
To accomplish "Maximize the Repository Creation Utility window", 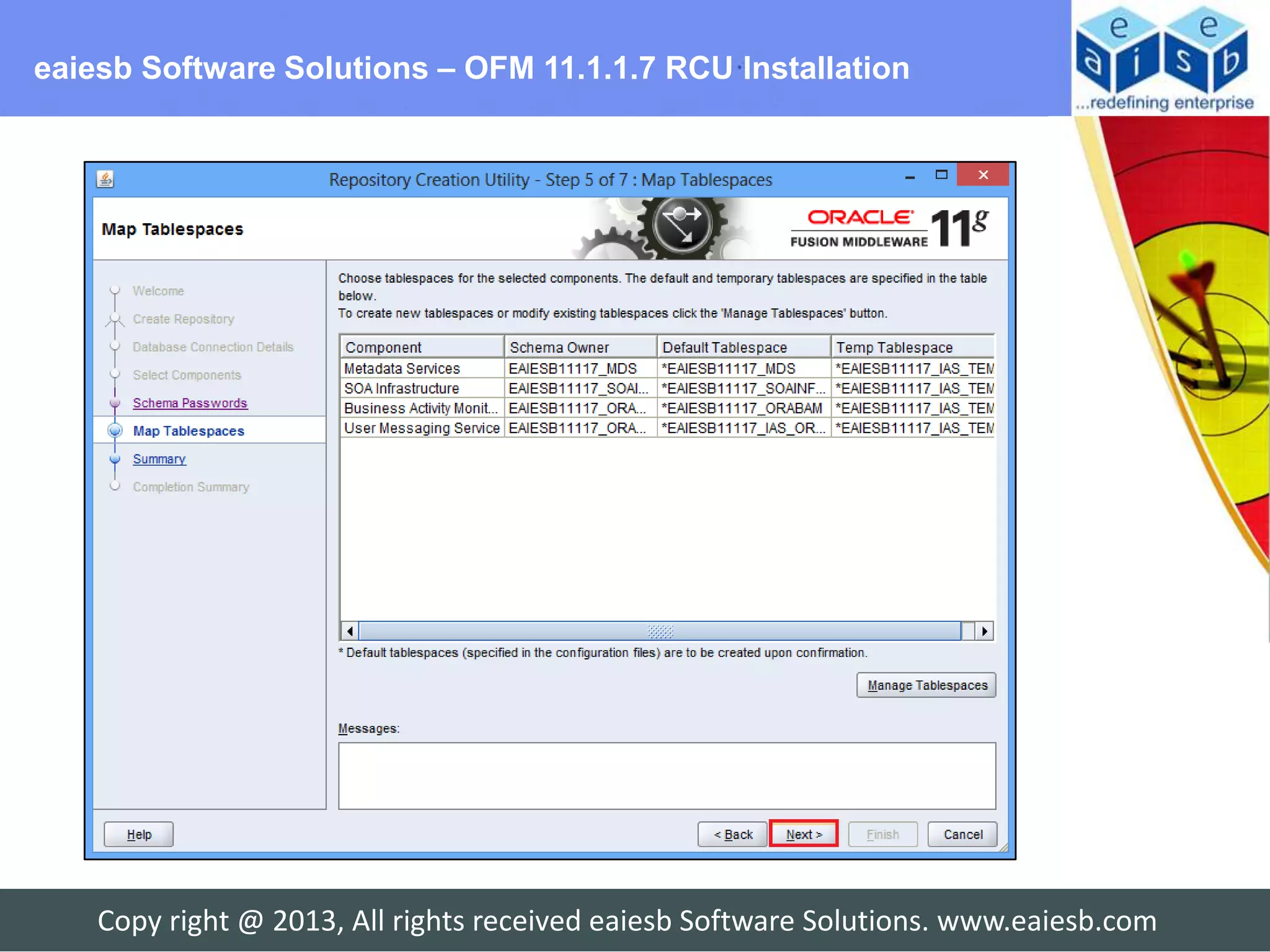I will [941, 175].
